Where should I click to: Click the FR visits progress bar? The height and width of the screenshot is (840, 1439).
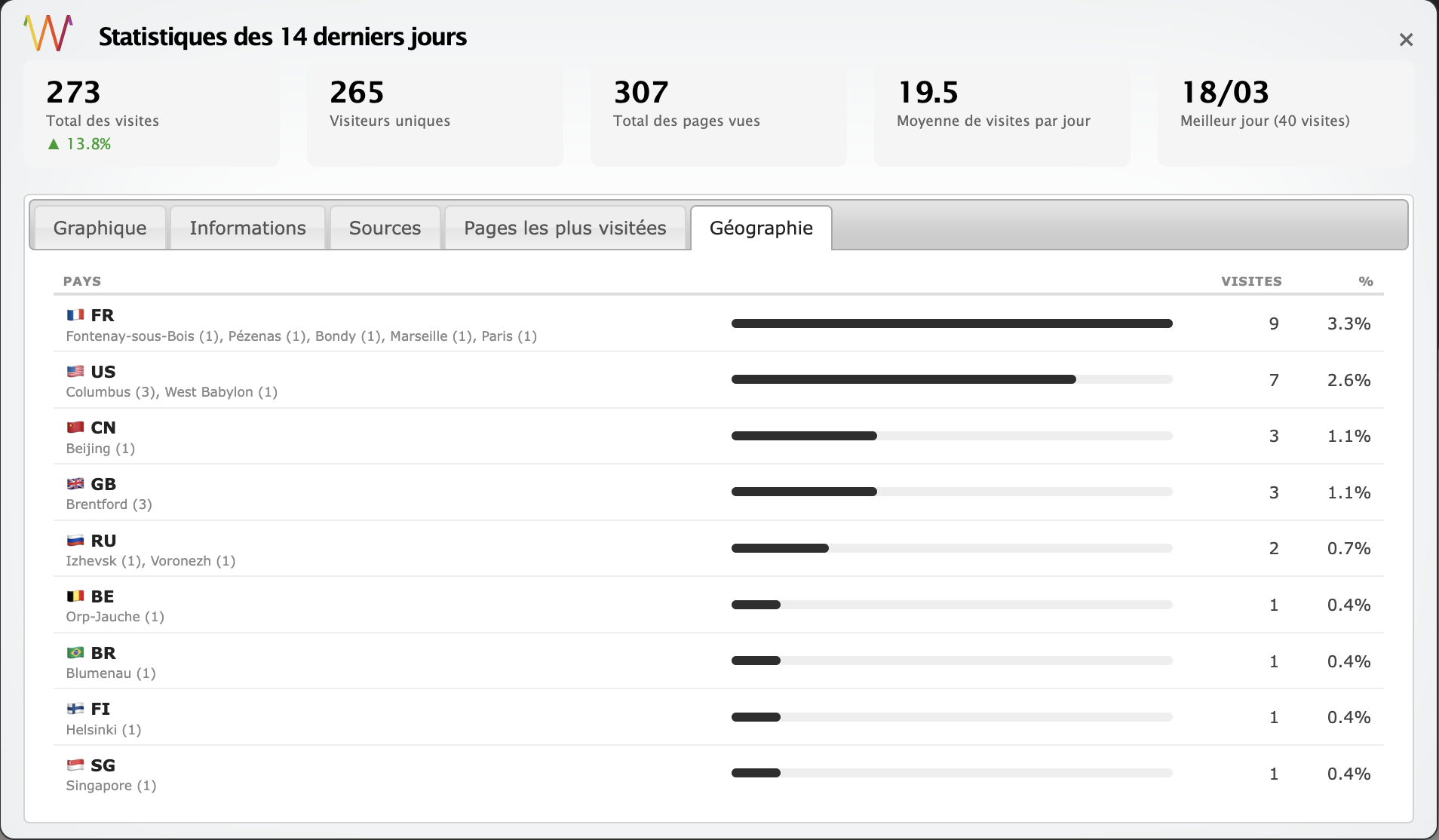pos(951,323)
